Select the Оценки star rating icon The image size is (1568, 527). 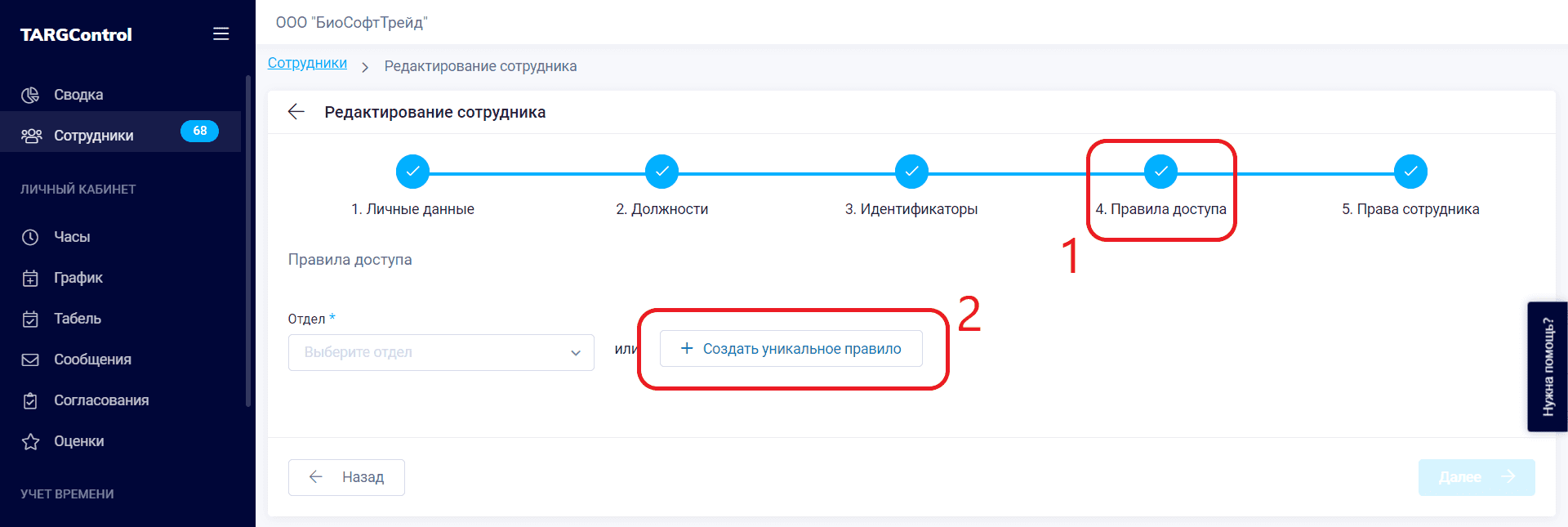click(30, 441)
